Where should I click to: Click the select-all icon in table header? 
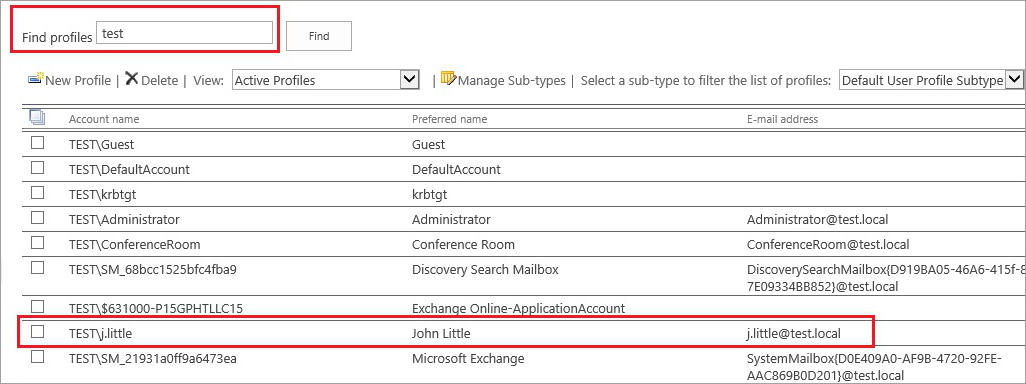(x=37, y=118)
